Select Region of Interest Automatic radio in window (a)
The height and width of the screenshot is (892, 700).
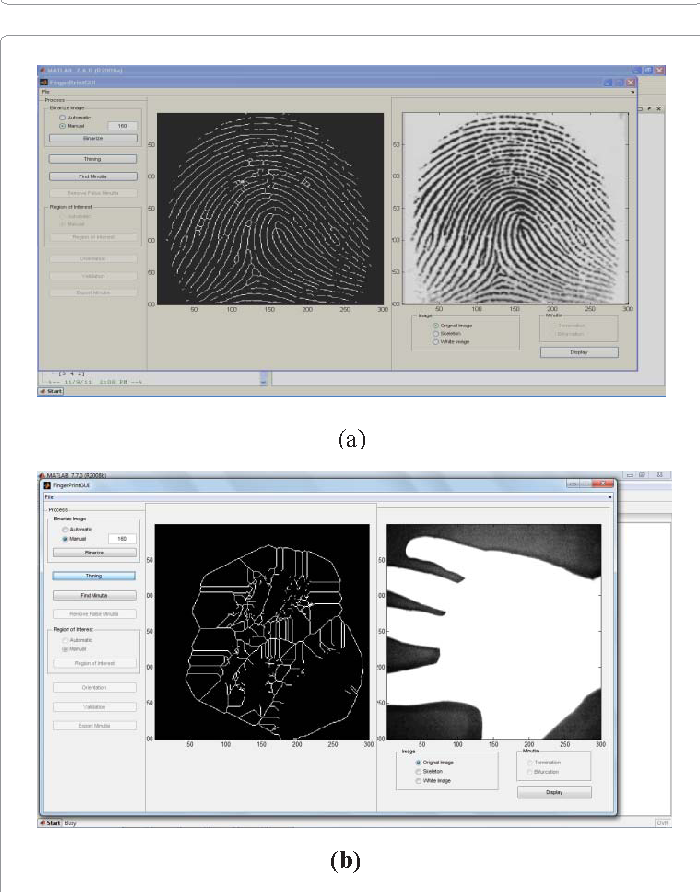click(x=65, y=216)
